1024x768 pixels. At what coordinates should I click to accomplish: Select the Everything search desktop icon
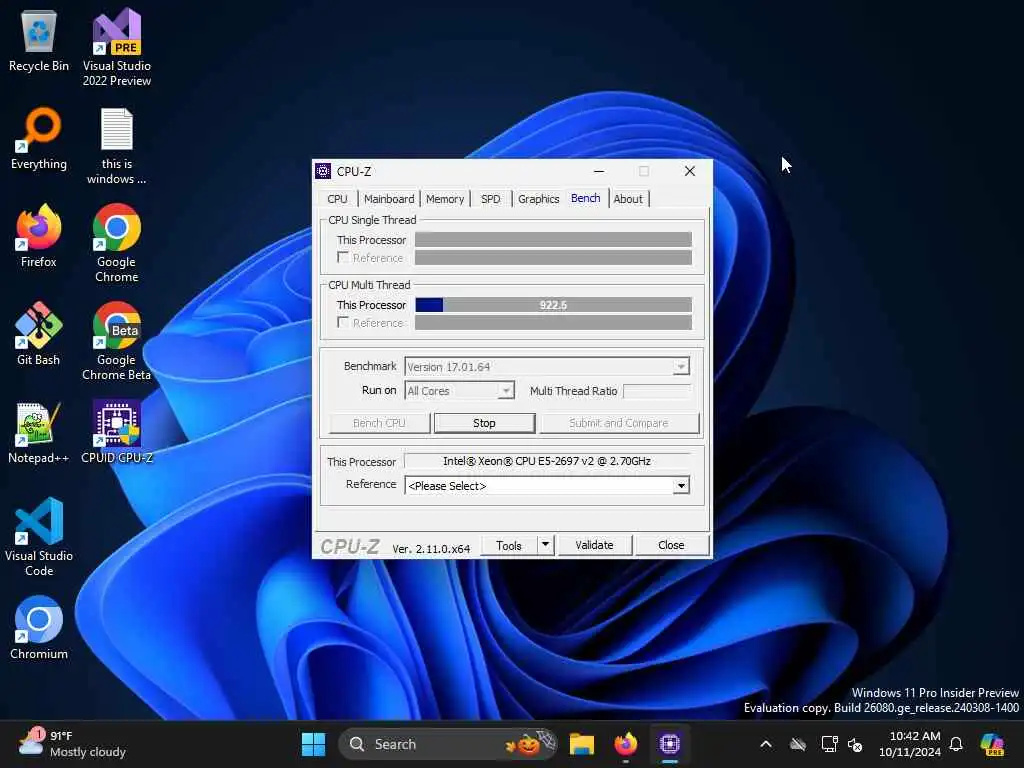(x=39, y=138)
